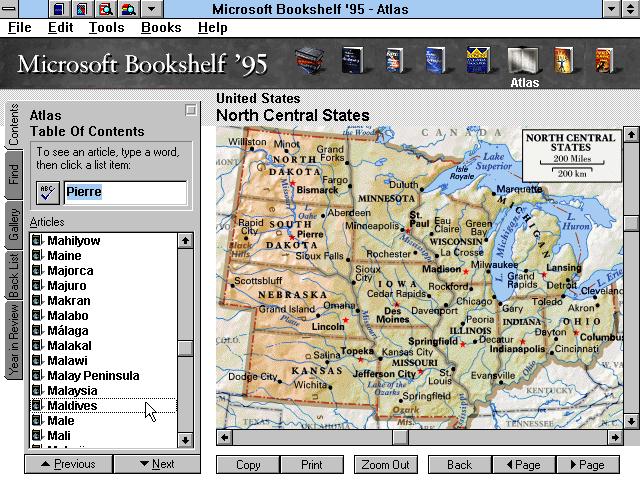Image resolution: width=640 pixels, height=480 pixels.
Task: Toggle the small square box in Contents panel corner
Action: 191,110
